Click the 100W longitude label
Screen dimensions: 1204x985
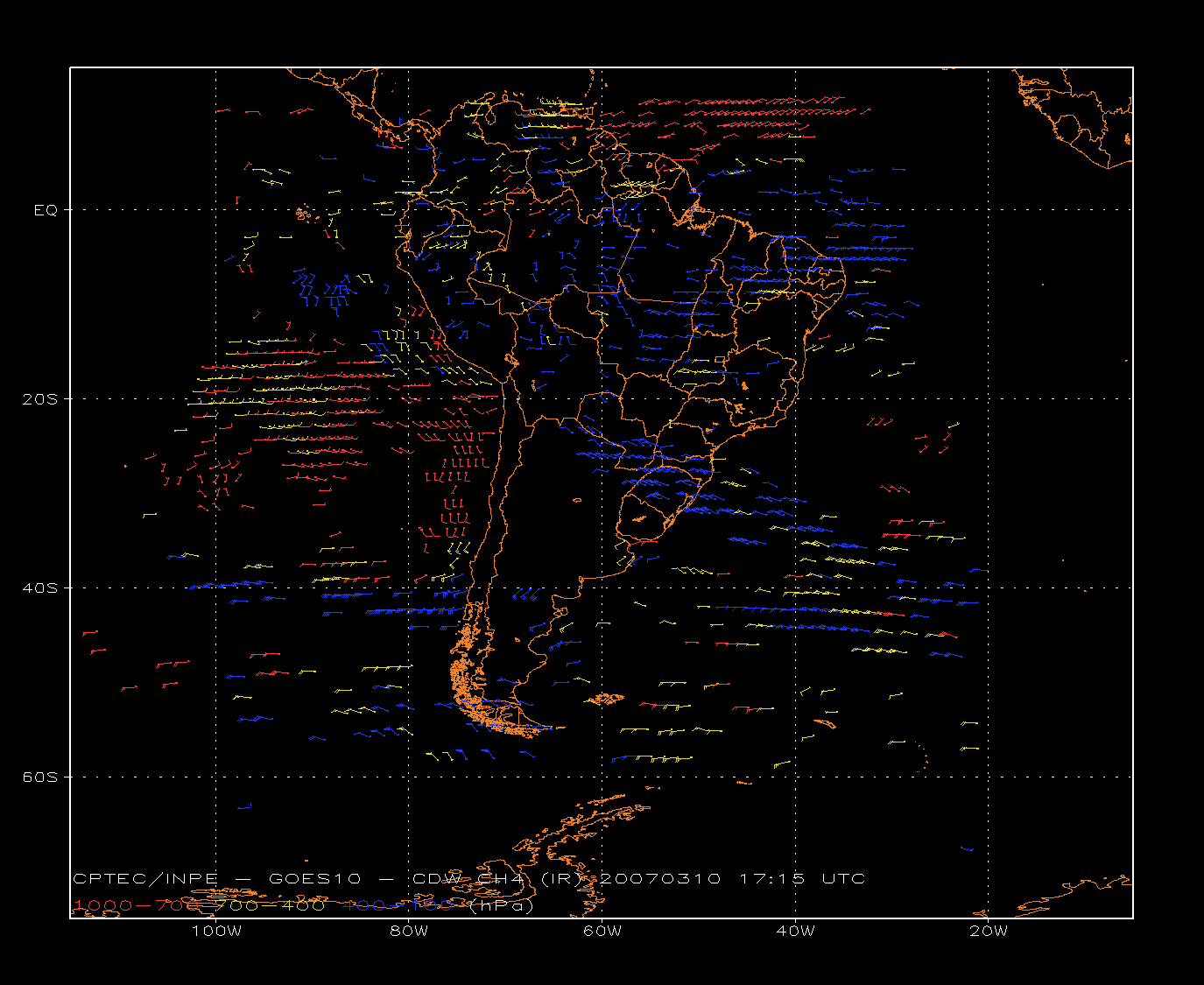click(216, 931)
